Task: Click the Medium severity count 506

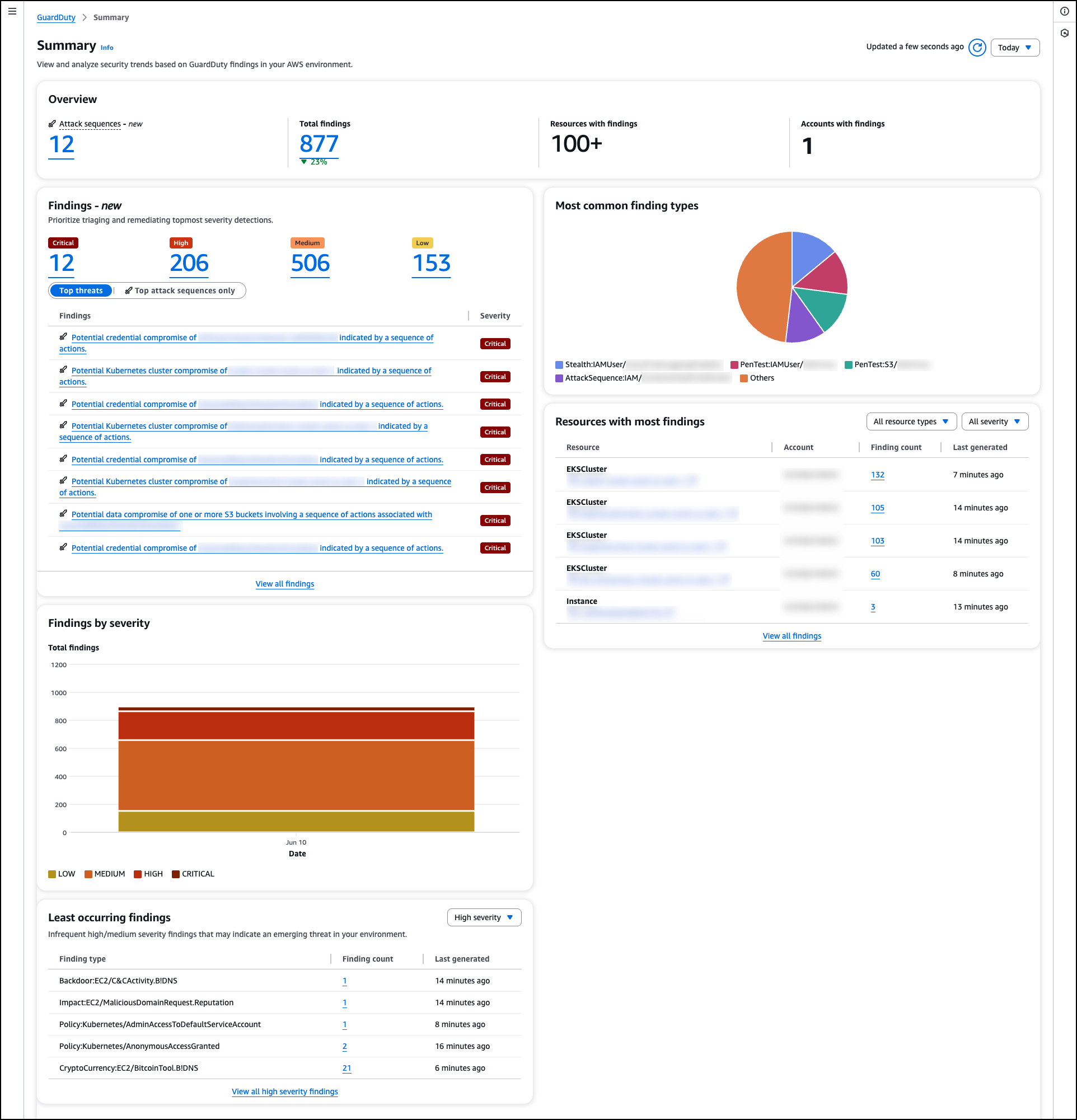Action: pyautogui.click(x=310, y=264)
